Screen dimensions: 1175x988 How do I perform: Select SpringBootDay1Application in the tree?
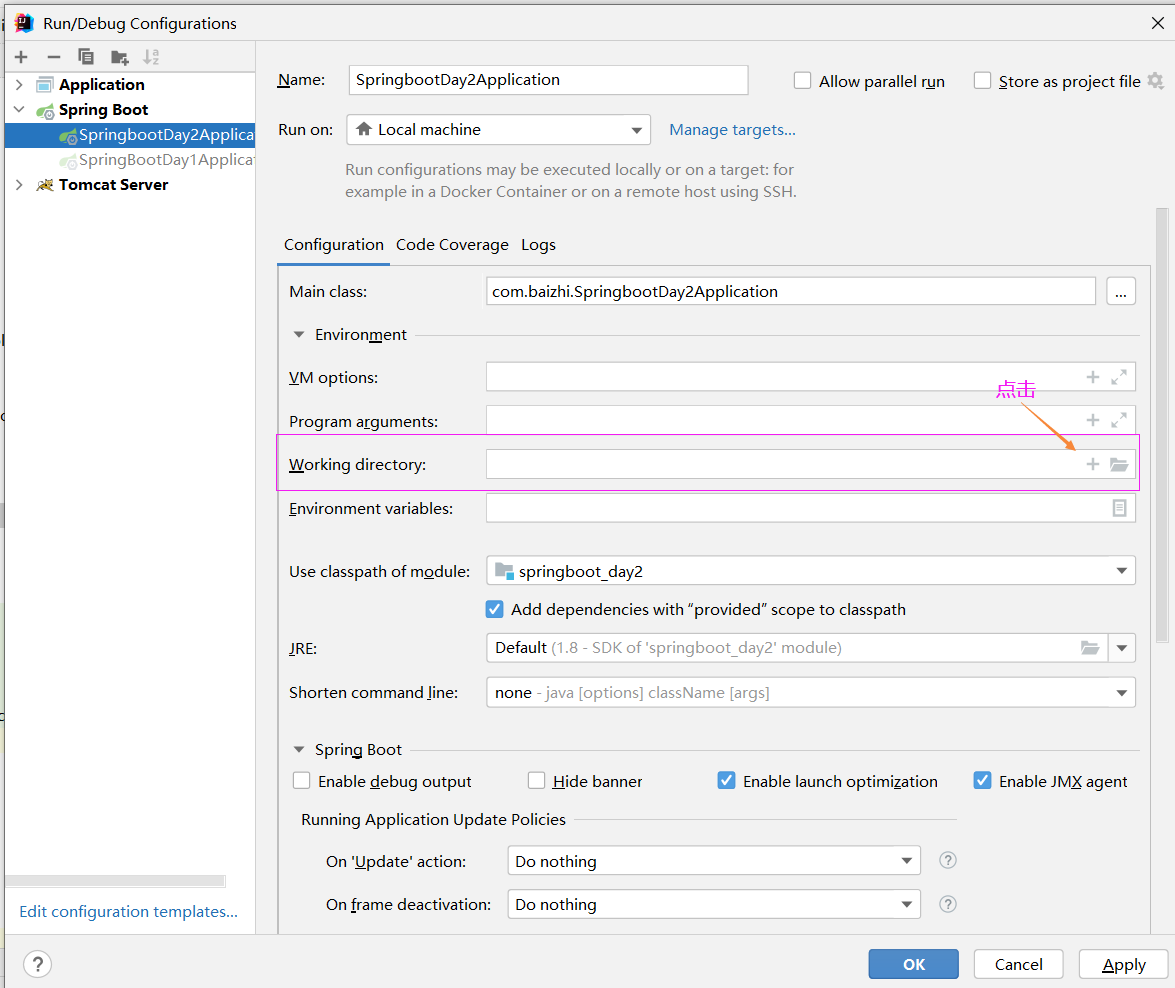click(x=130, y=160)
